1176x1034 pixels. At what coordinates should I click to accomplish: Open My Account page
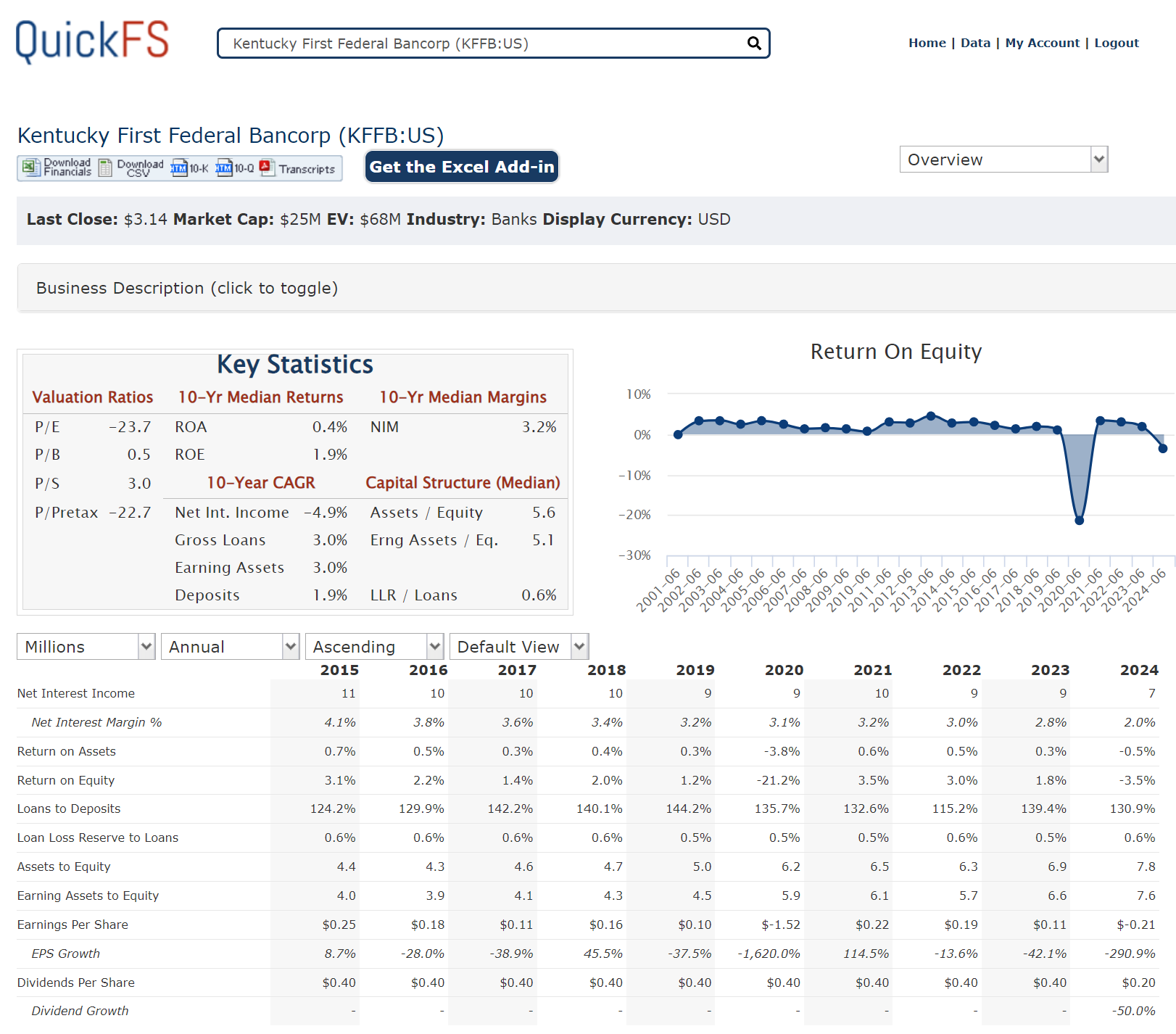coord(1042,43)
